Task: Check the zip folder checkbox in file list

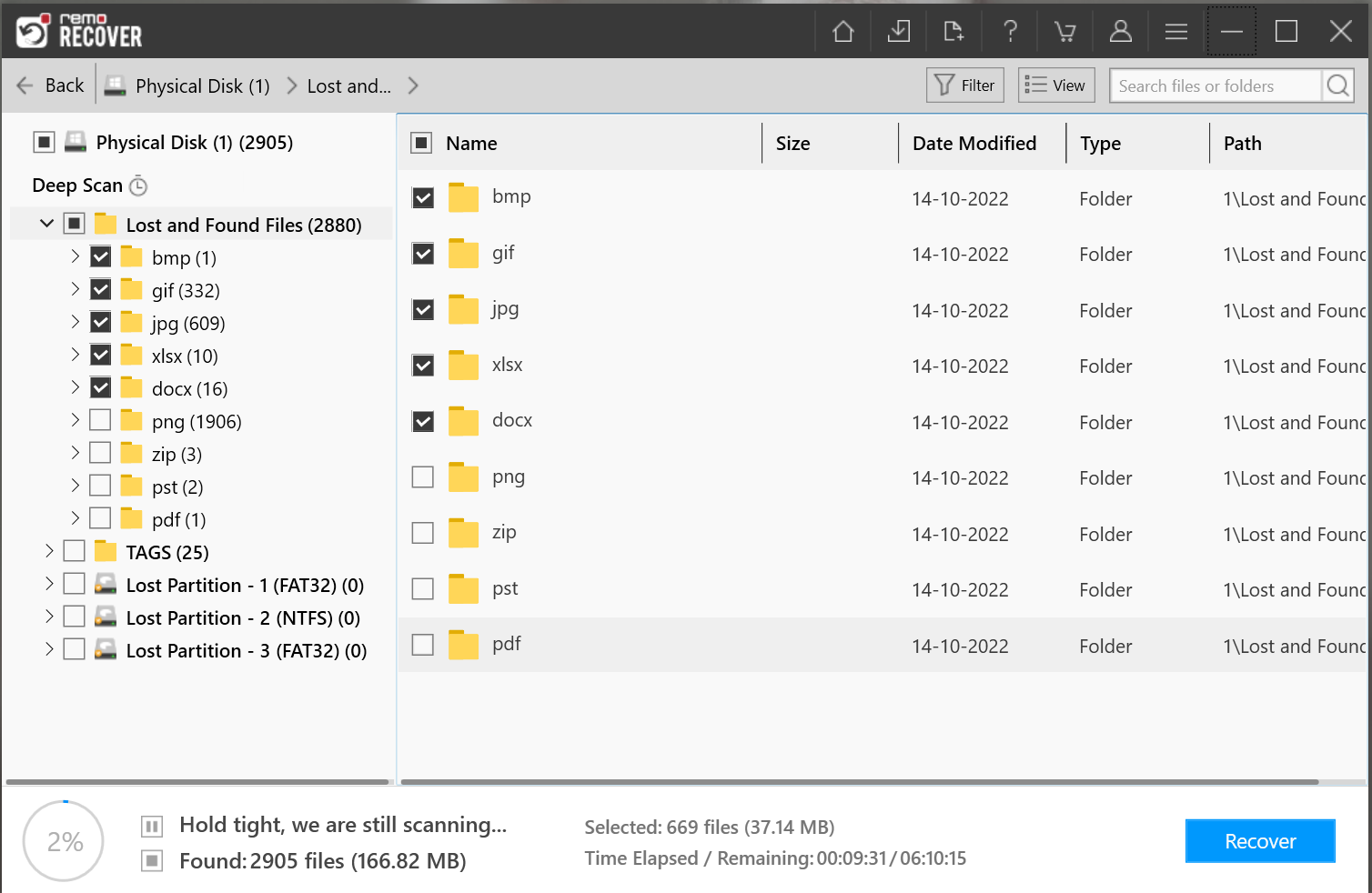Action: (x=423, y=533)
